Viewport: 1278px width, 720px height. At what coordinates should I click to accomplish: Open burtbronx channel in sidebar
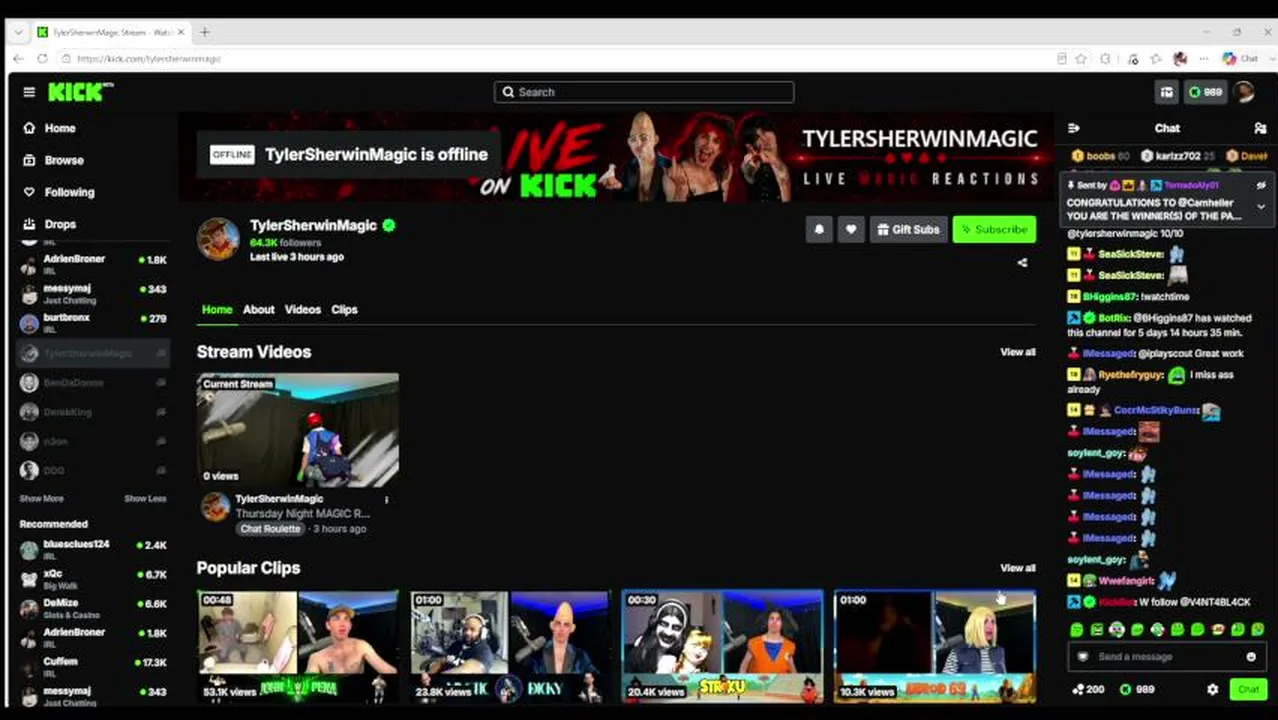point(93,323)
